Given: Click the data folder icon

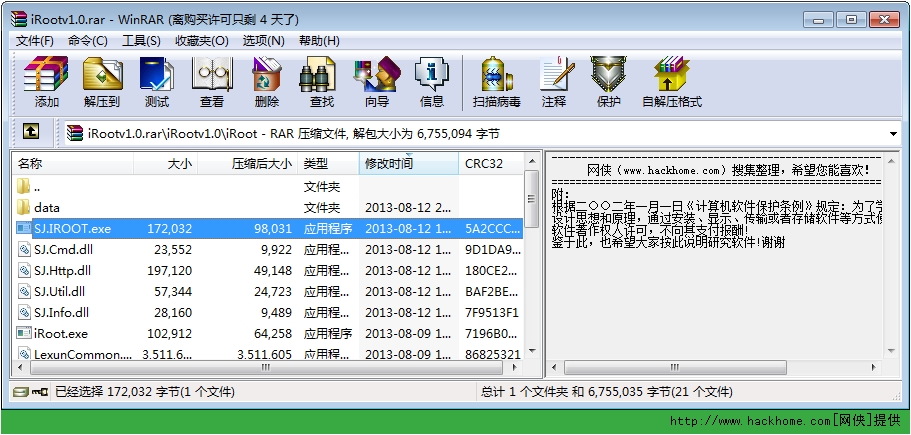Looking at the screenshot, I should 23,207.
